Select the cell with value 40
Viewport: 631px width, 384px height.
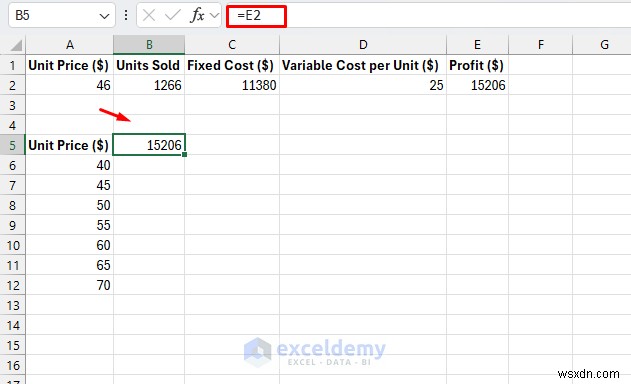point(69,165)
